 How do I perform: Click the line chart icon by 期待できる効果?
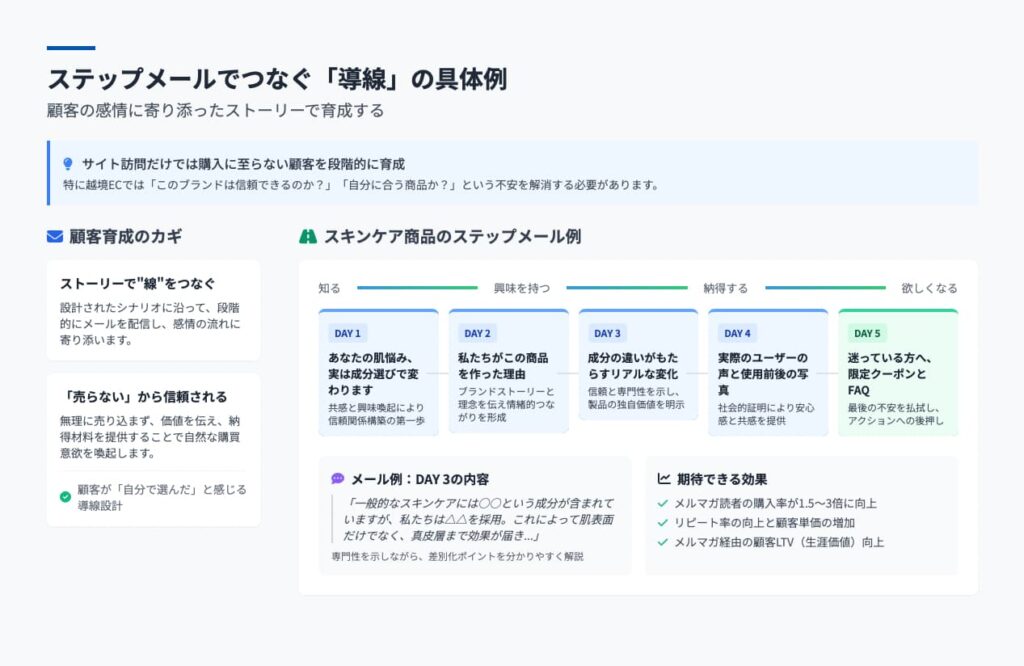pyautogui.click(x=663, y=479)
